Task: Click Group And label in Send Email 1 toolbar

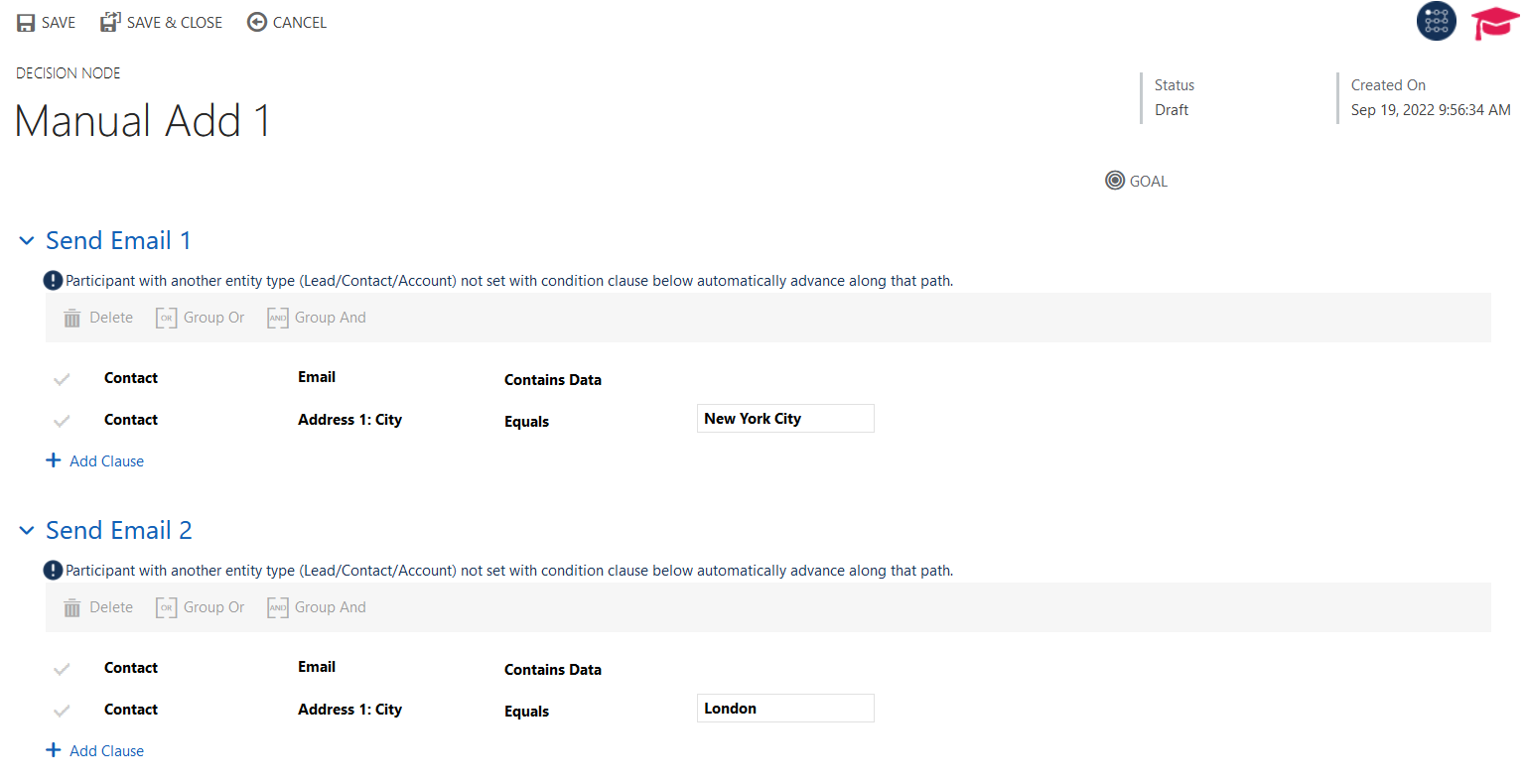Action: 331,318
